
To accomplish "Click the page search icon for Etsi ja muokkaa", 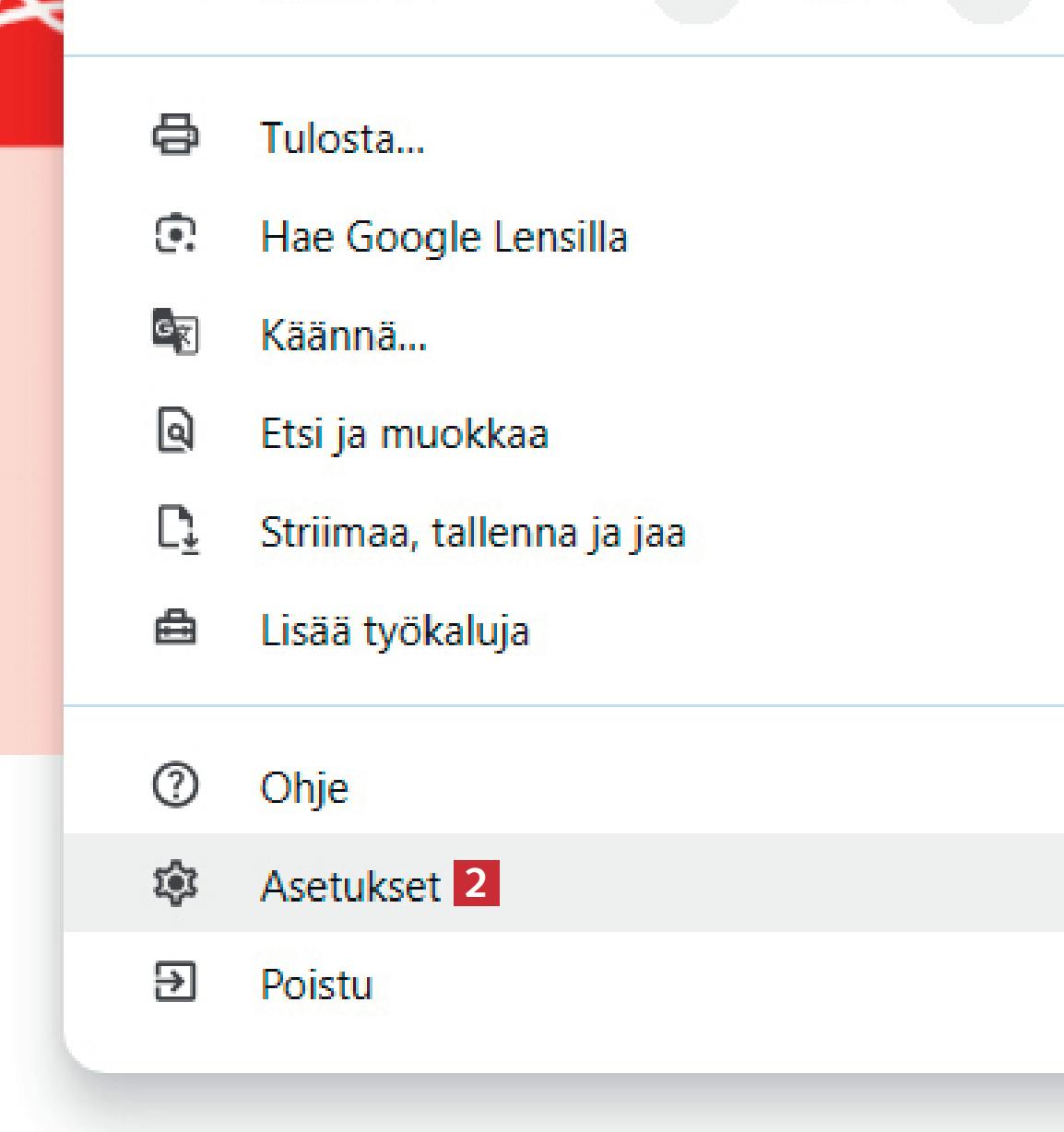I will pyautogui.click(x=174, y=430).
